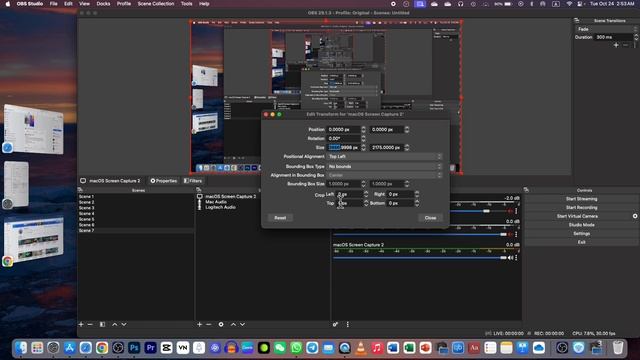The width and height of the screenshot is (640, 360).
Task: Open VLC media player from the Dock
Action: [360, 347]
